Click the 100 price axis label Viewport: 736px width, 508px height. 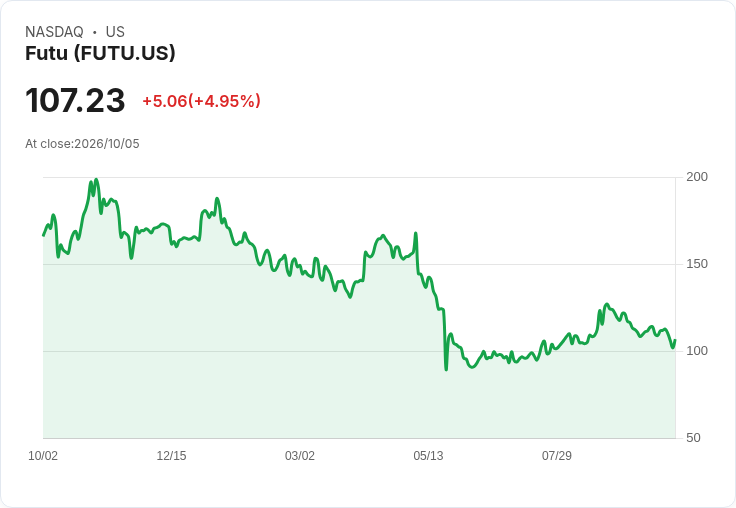697,351
